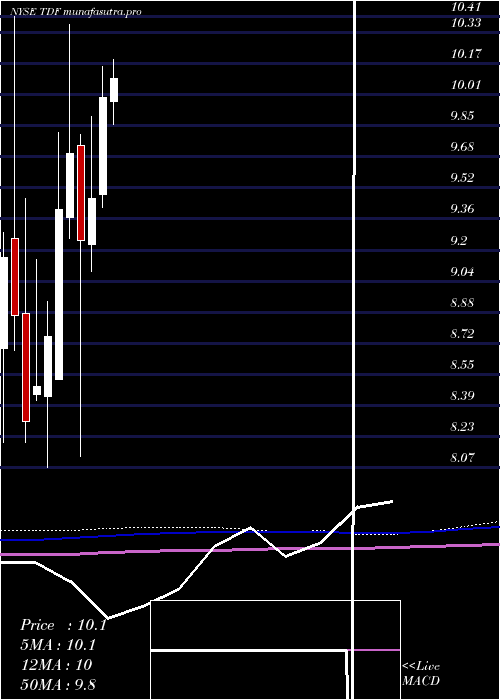Click the 10.01 price axis label
This screenshot has width=500, height=700.
(x=466, y=85)
